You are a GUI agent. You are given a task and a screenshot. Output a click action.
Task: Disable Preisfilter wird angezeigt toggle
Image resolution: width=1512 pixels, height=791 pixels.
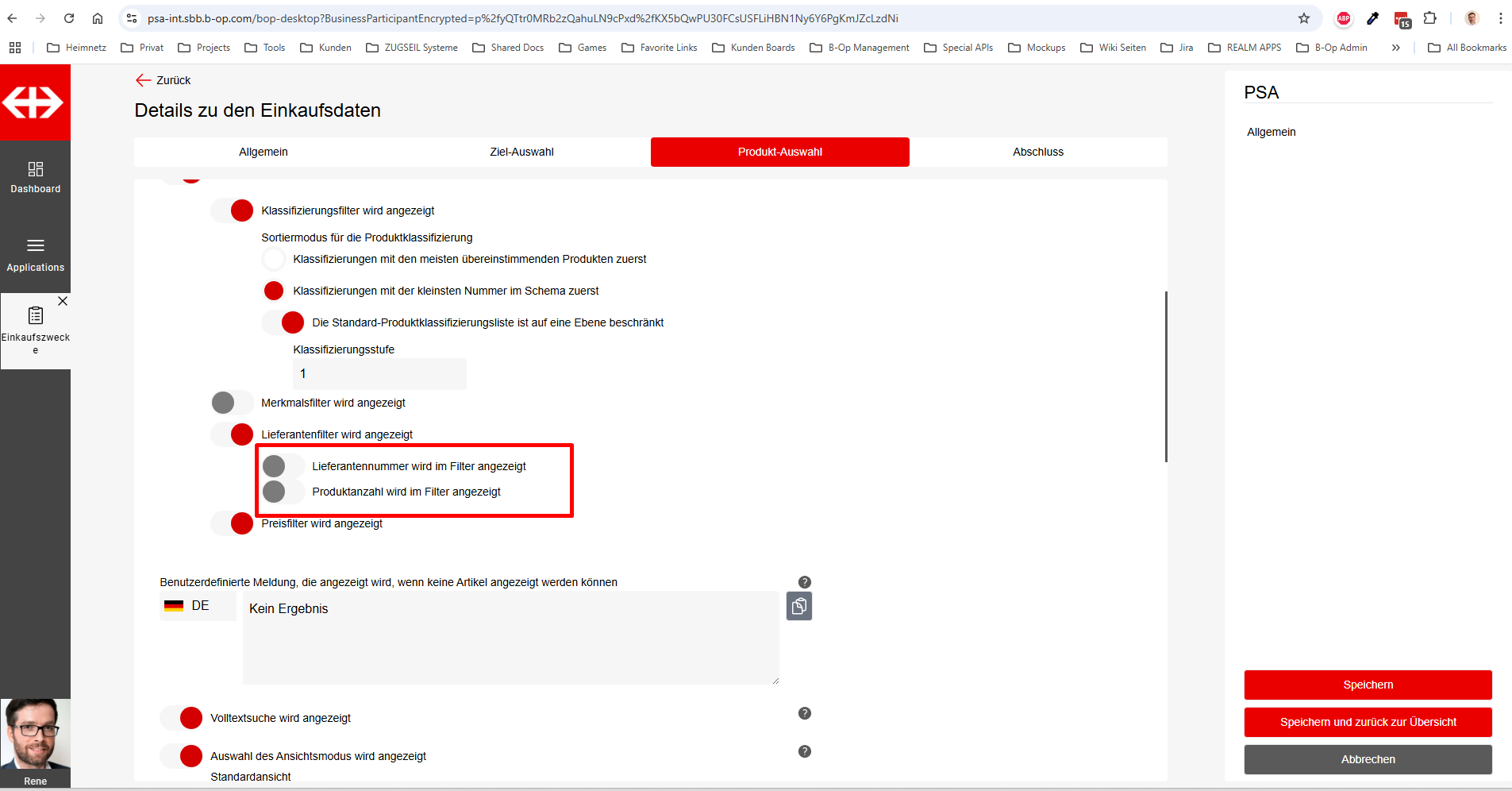[x=233, y=523]
